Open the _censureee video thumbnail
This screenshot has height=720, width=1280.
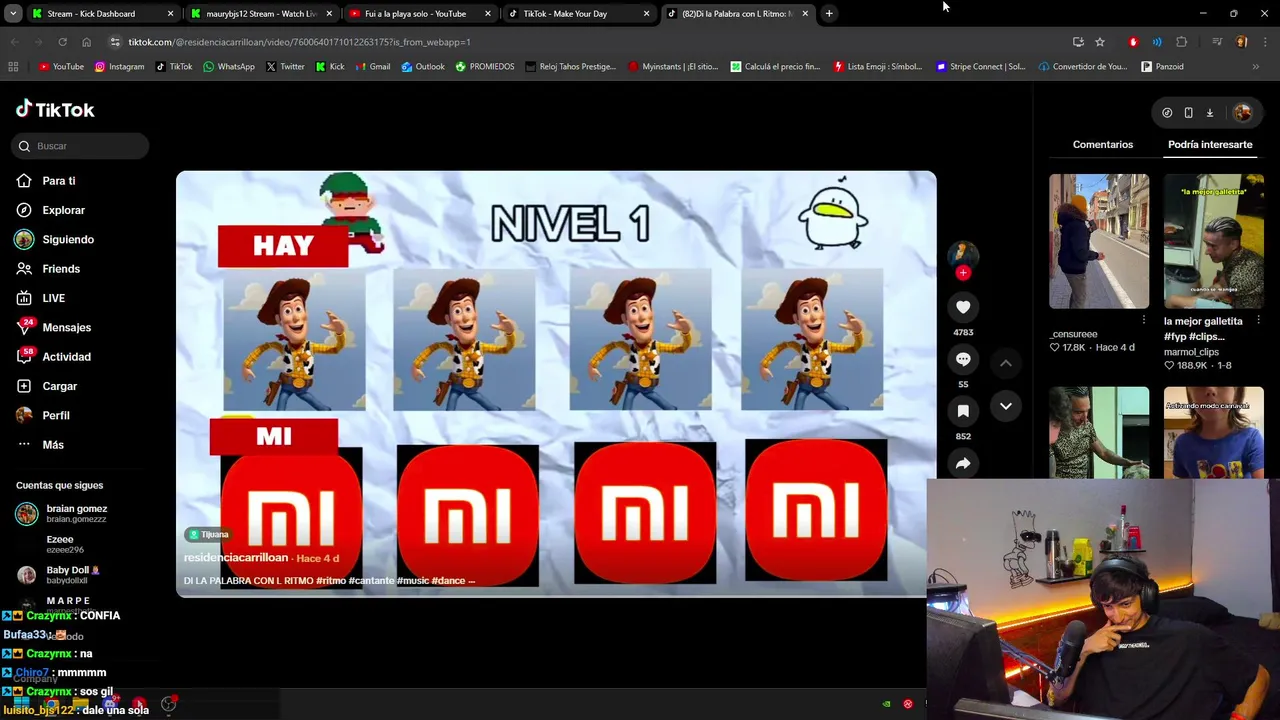coord(1099,241)
